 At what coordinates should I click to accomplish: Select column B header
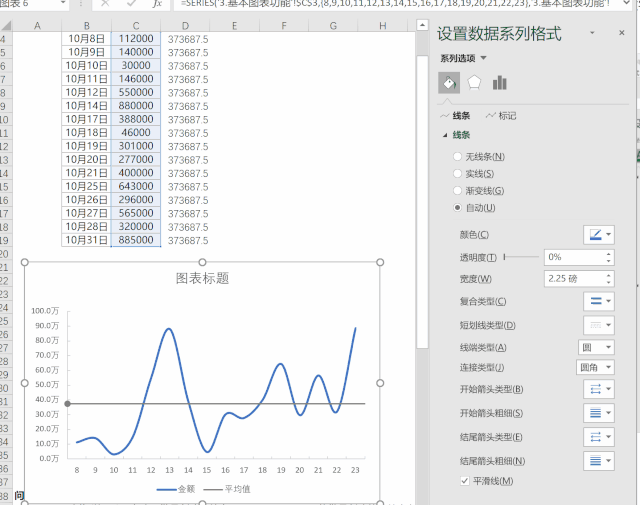87,26
